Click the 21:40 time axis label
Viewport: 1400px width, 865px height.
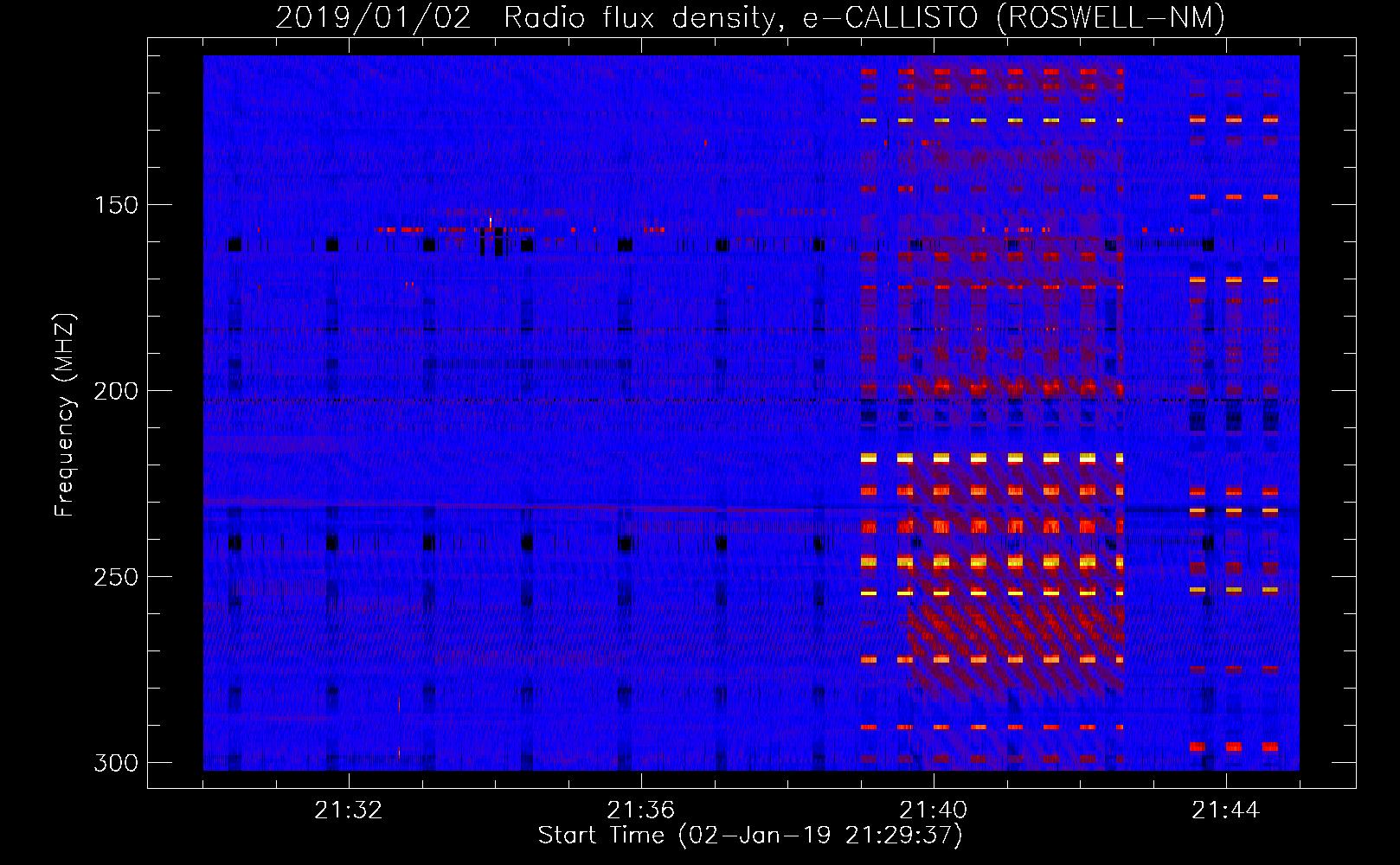(x=934, y=811)
